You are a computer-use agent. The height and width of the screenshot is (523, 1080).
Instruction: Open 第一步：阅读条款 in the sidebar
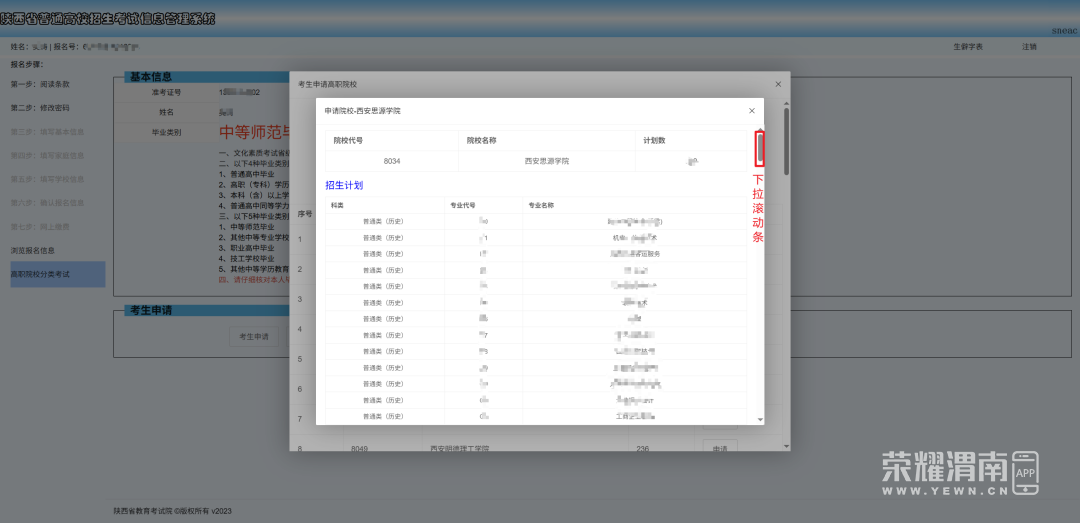pyautogui.click(x=40, y=85)
